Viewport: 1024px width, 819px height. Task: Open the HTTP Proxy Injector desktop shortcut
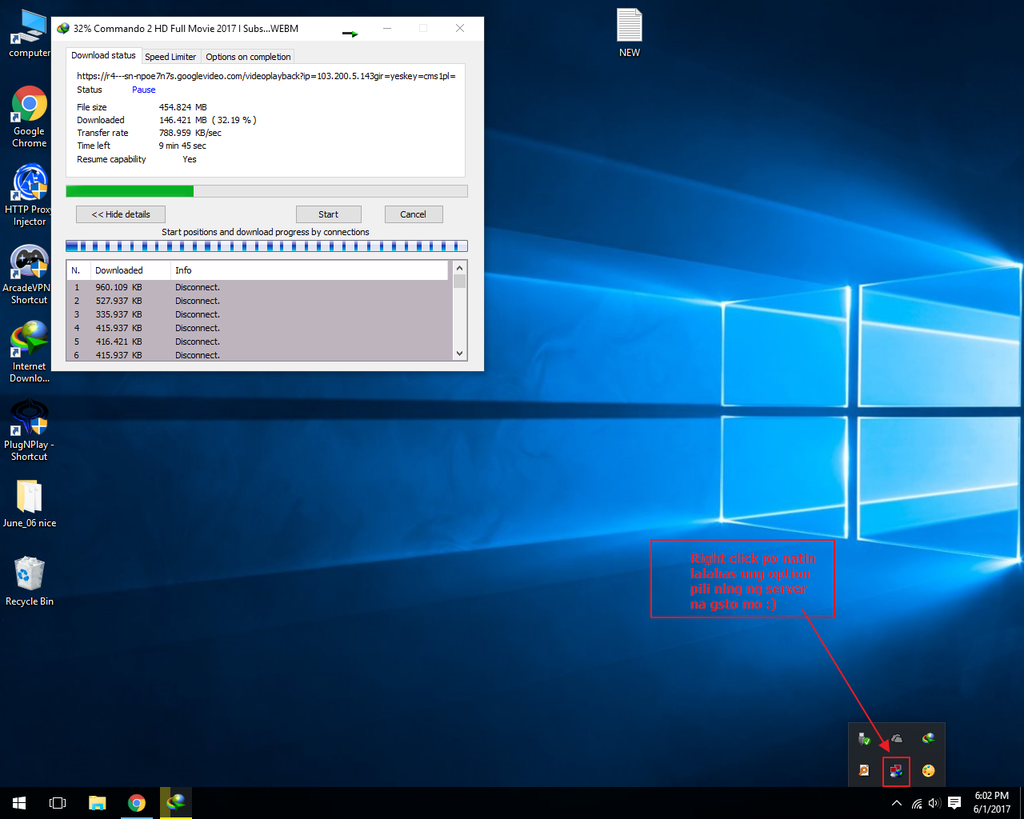28,195
